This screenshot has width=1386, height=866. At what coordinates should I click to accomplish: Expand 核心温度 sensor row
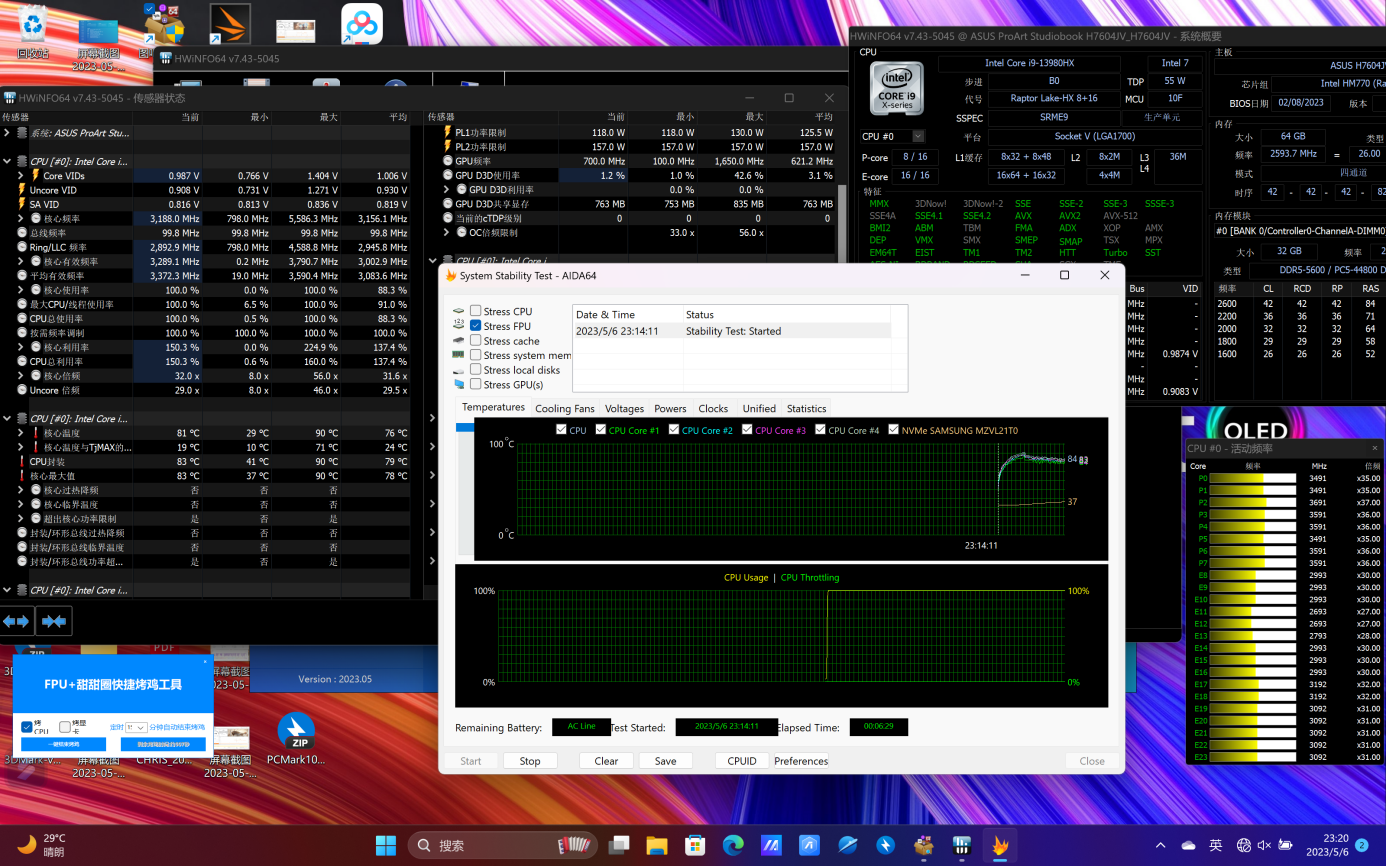point(21,433)
